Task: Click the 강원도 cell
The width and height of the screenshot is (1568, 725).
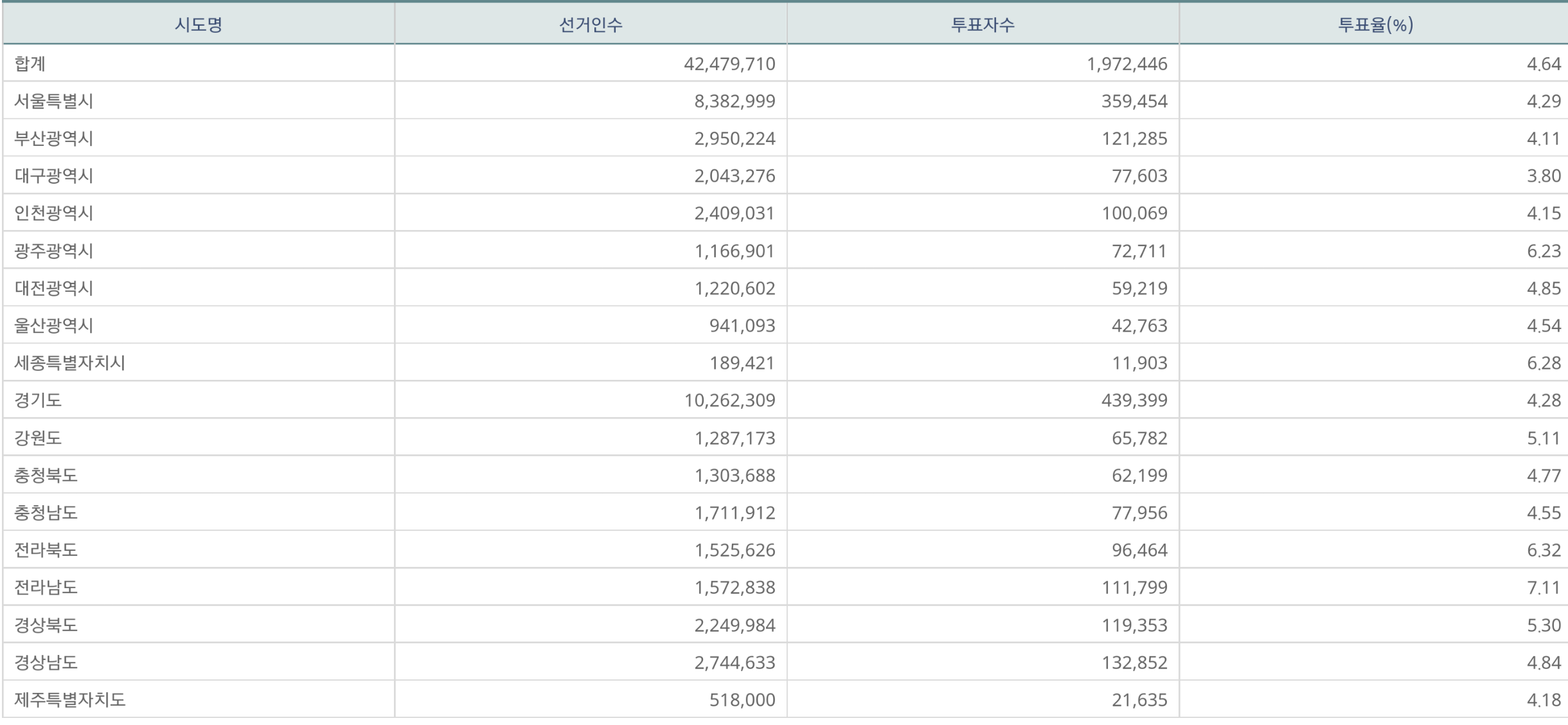Action: coord(38,438)
